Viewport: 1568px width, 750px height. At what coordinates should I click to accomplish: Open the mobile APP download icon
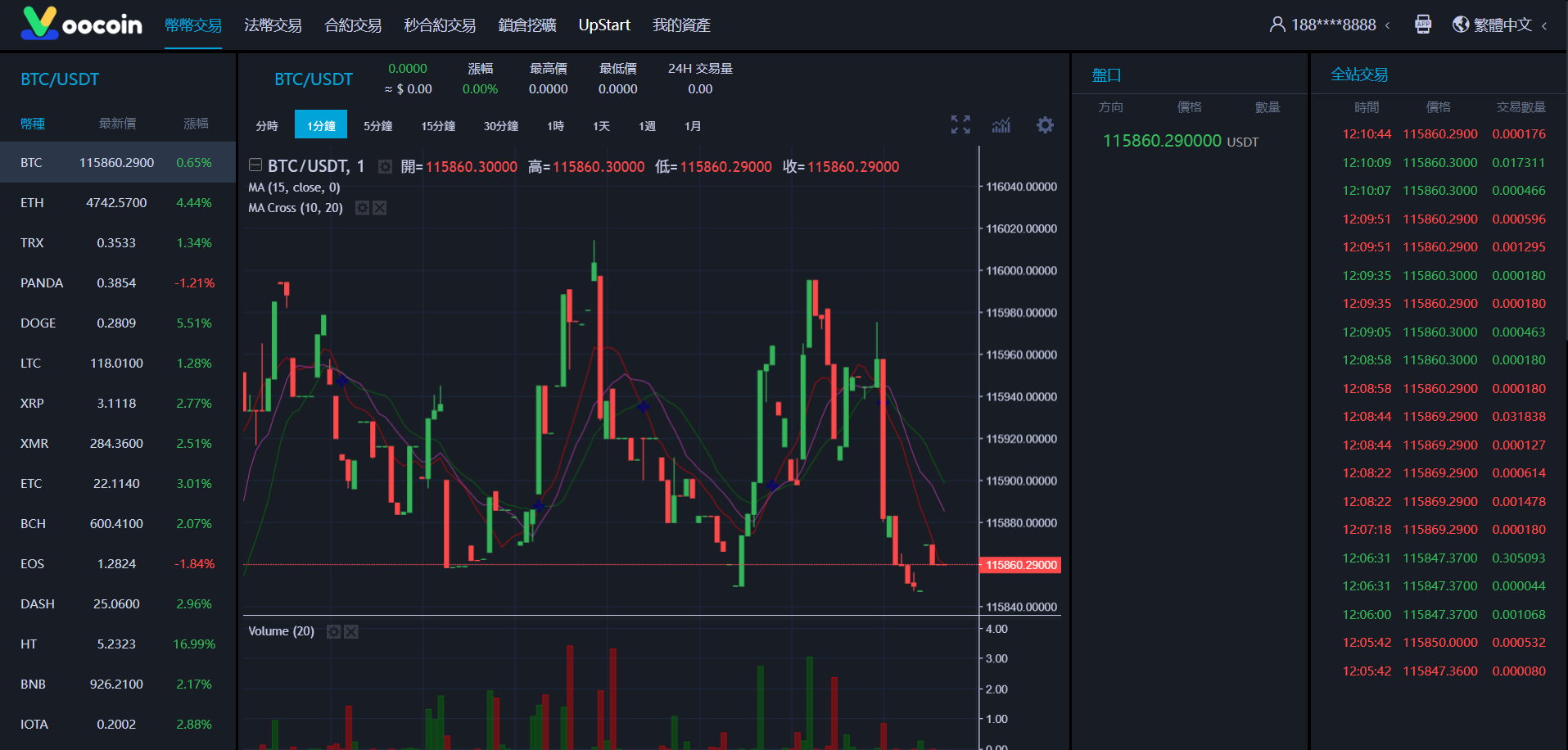[1423, 25]
